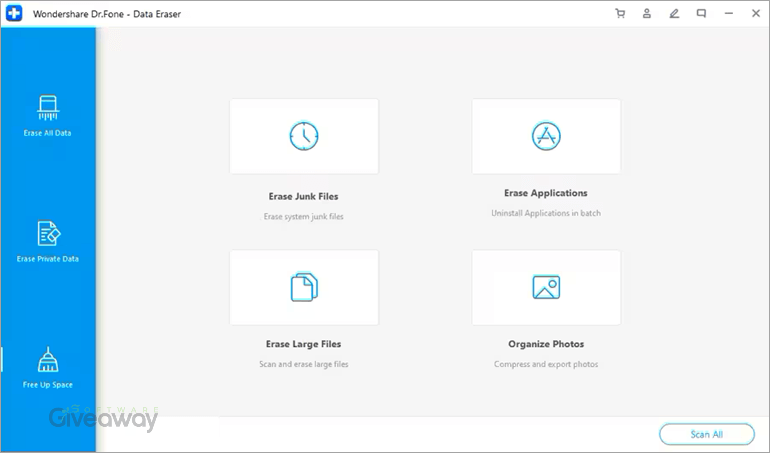Click the 'Uninstall Applications in batch' description

click(x=546, y=213)
